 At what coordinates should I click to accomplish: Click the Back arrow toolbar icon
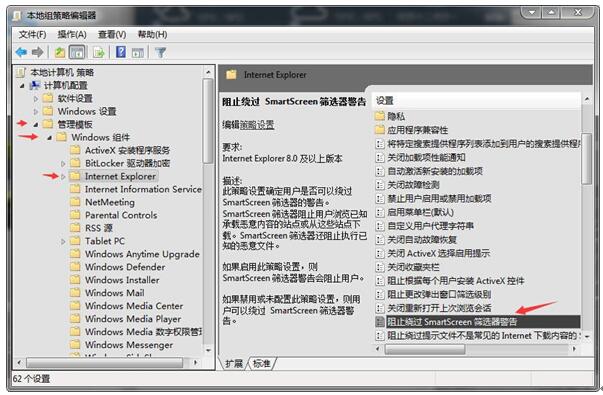21,52
